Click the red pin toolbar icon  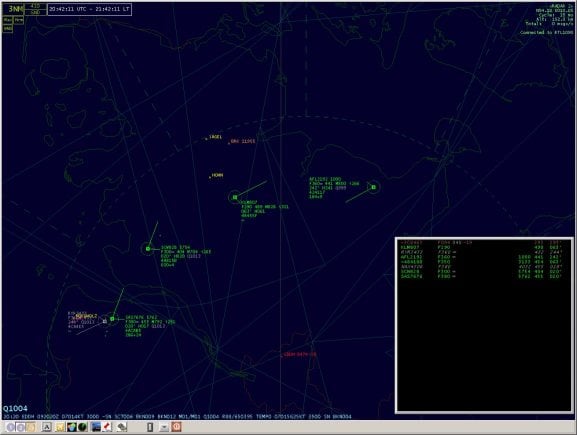[107, 427]
